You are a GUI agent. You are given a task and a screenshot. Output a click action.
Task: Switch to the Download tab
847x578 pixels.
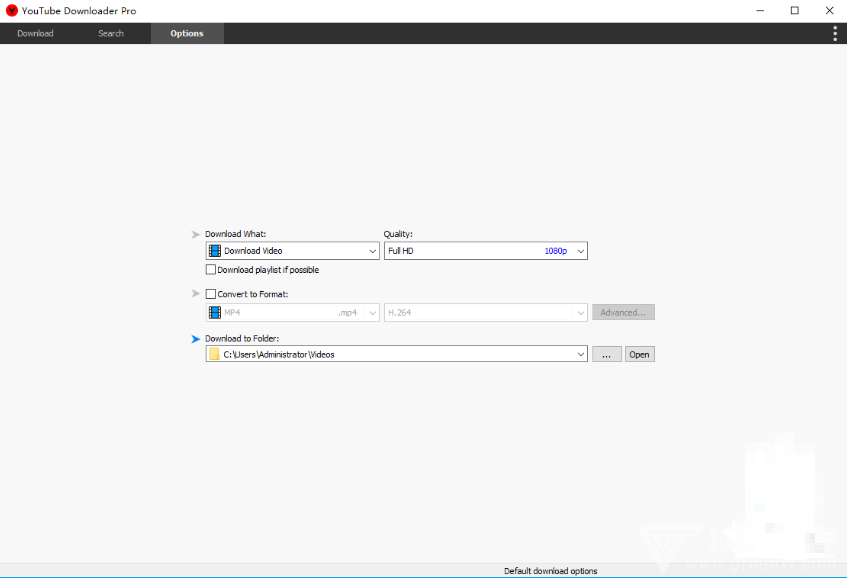[x=35, y=33]
